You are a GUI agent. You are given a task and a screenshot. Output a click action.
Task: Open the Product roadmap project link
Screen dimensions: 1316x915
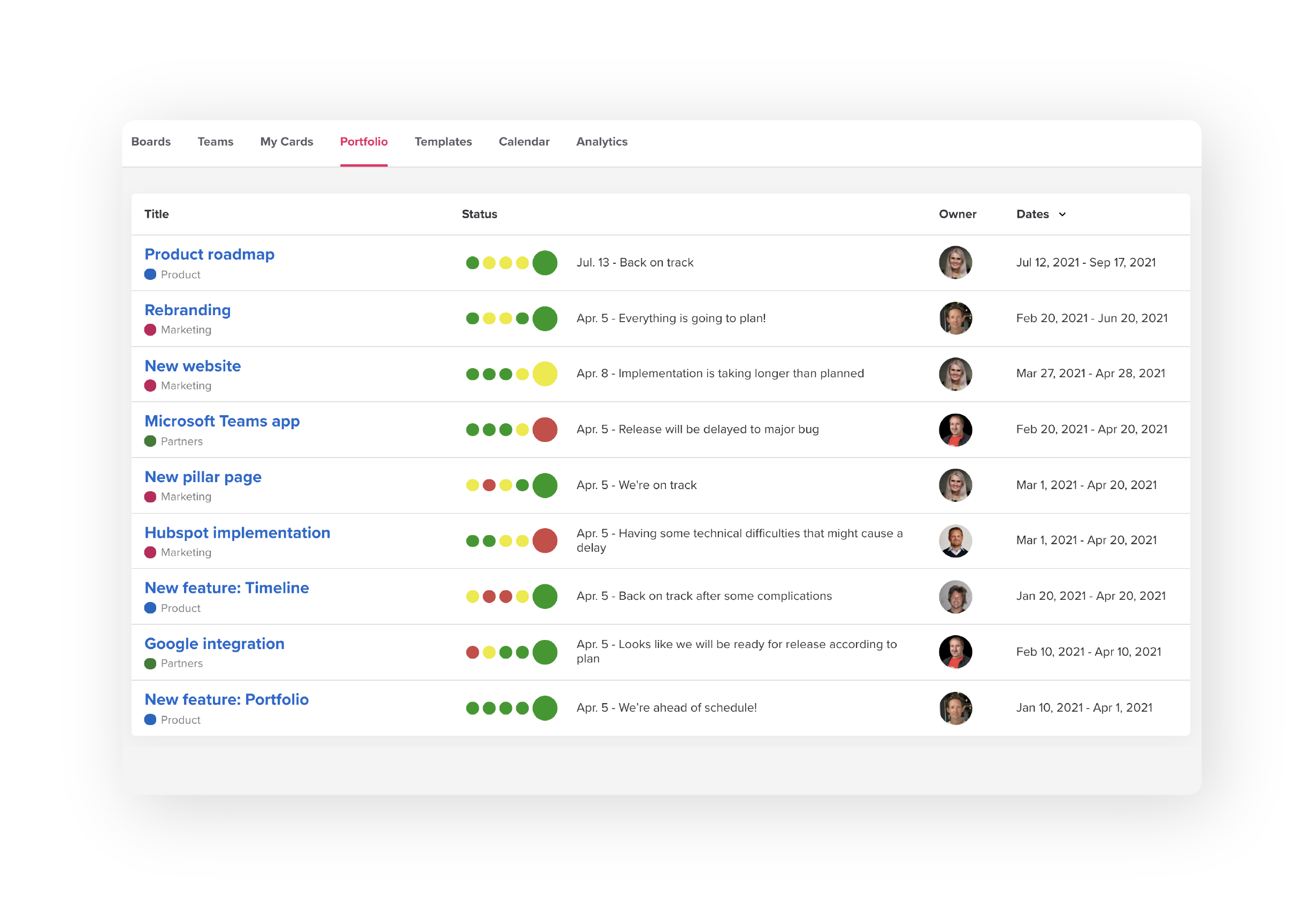tap(209, 254)
